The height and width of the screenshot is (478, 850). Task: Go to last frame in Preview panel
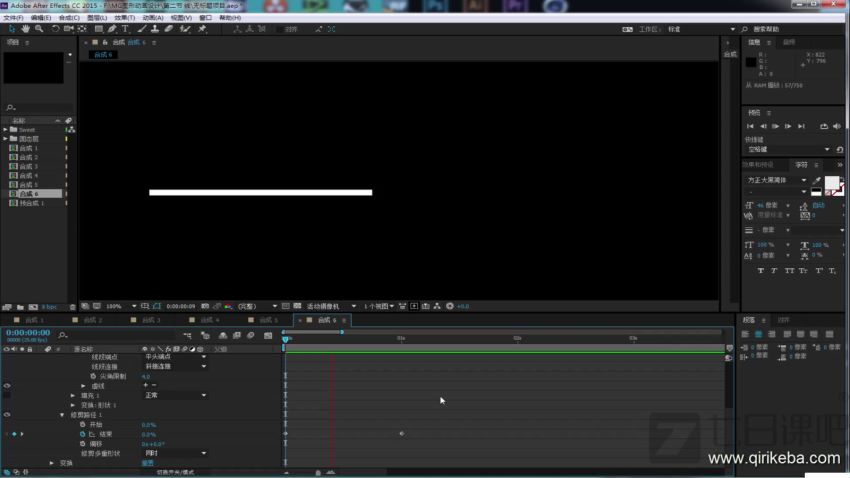click(801, 126)
